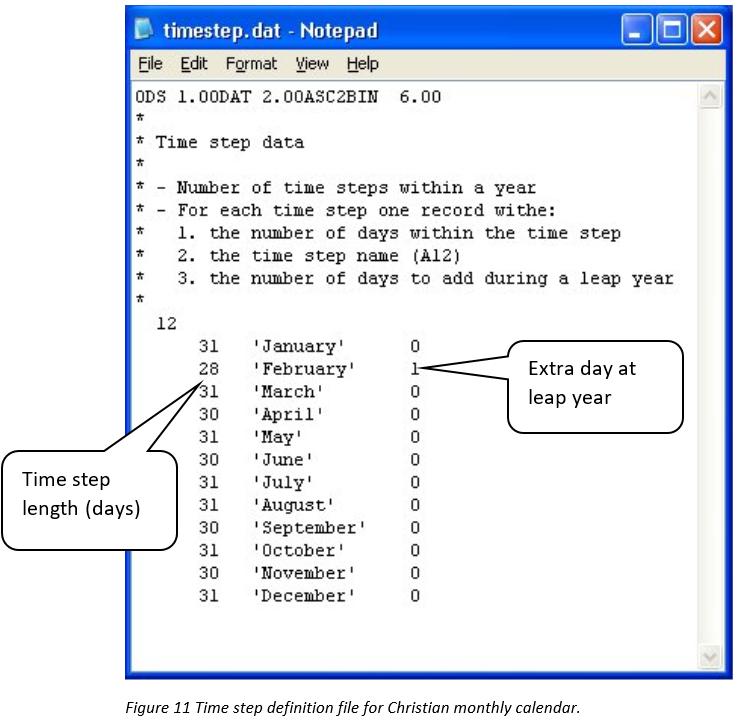Image resolution: width=745 pixels, height=721 pixels.
Task: Open the Help menu
Action: click(363, 64)
